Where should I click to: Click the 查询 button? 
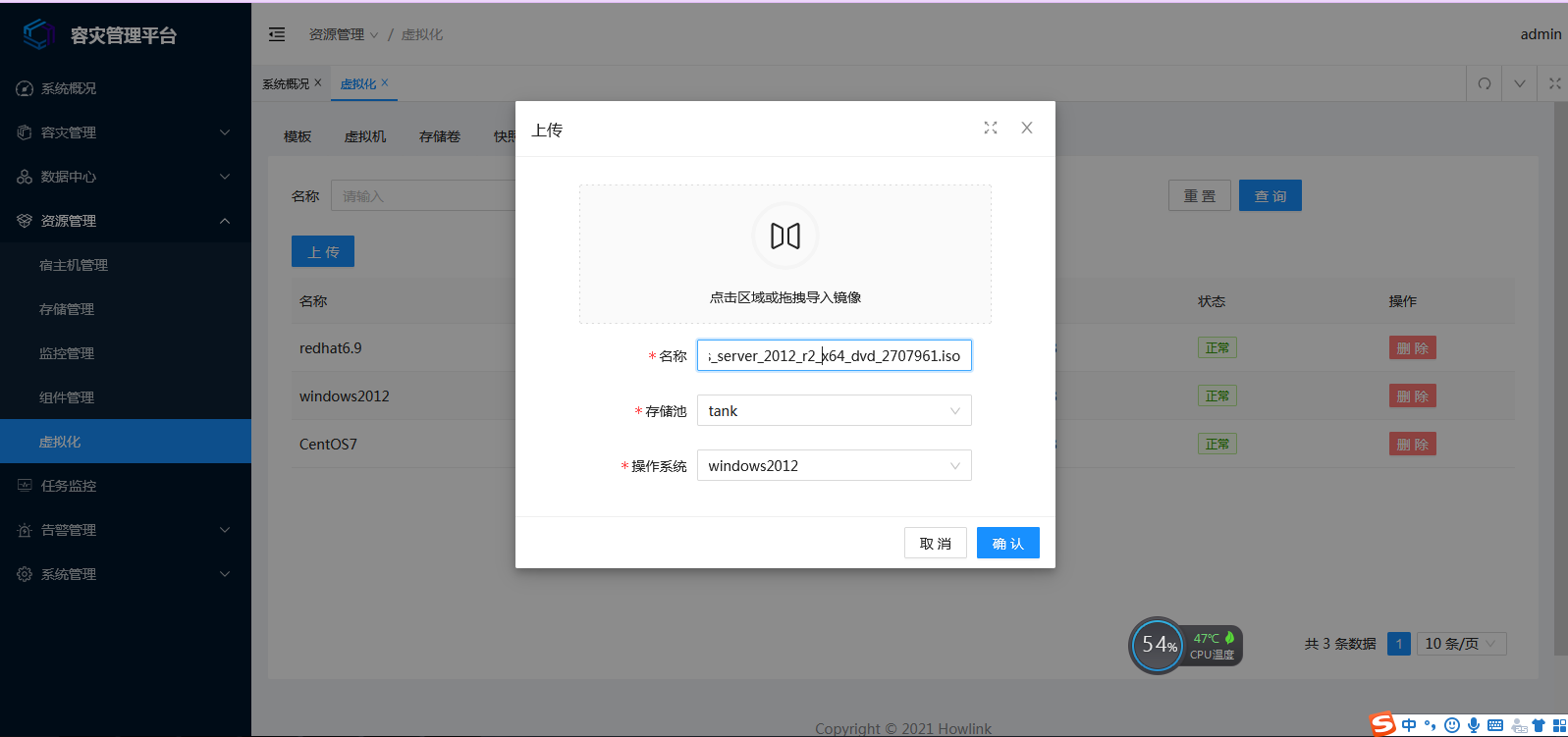(x=1271, y=195)
